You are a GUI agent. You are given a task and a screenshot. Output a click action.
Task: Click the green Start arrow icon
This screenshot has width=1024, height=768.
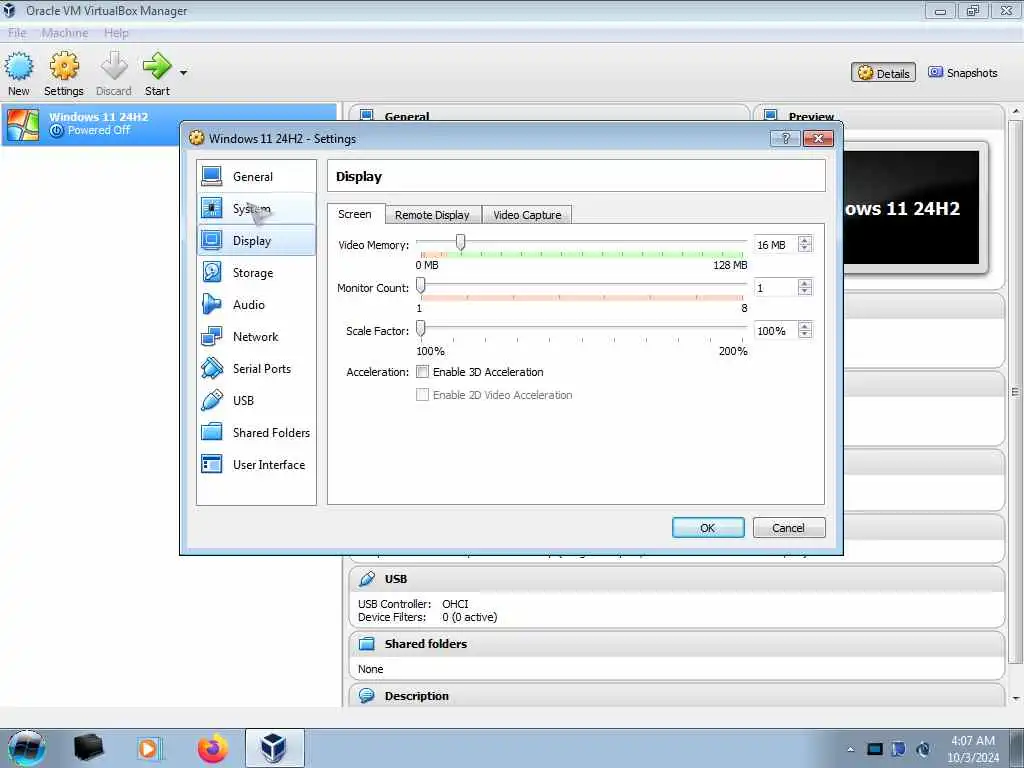[x=157, y=66]
